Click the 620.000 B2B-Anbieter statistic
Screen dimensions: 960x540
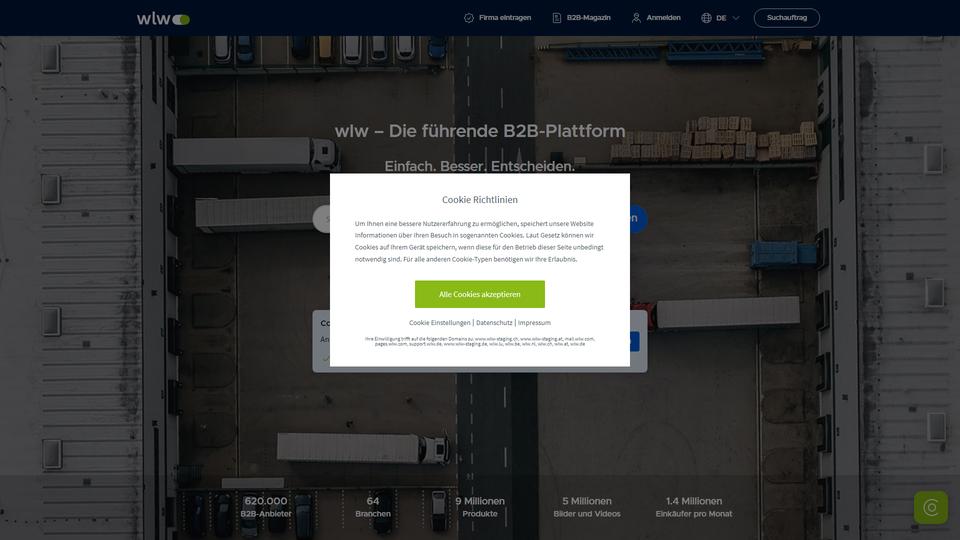tap(266, 507)
